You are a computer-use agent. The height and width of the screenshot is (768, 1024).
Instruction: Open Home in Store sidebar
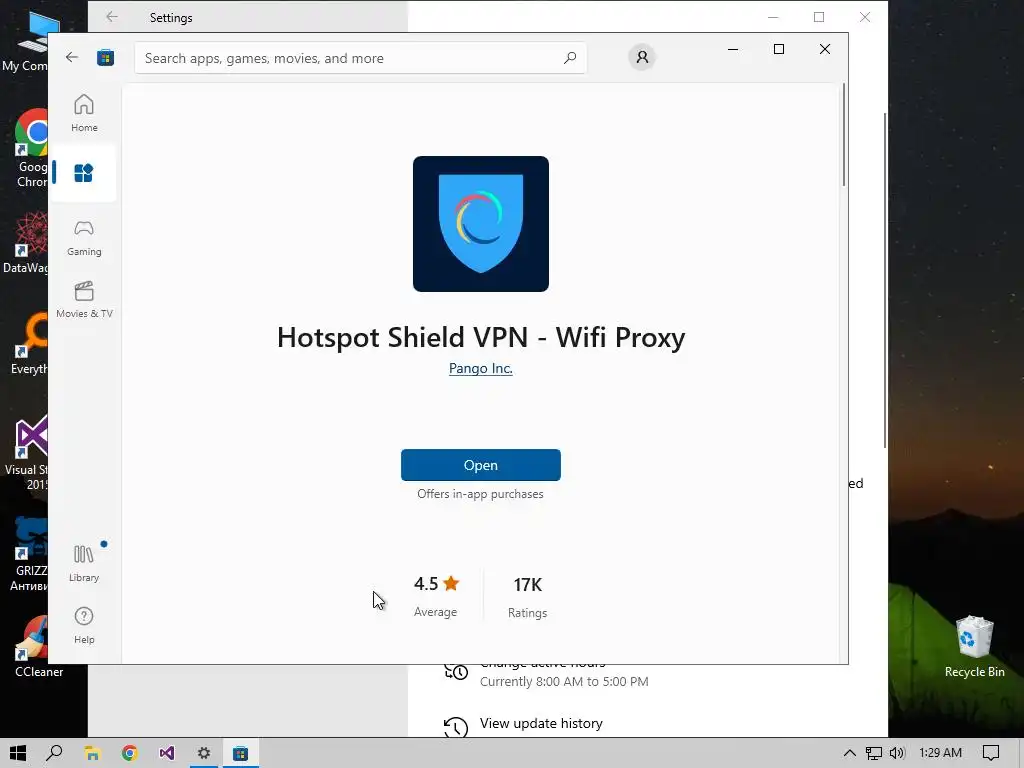pos(84,113)
